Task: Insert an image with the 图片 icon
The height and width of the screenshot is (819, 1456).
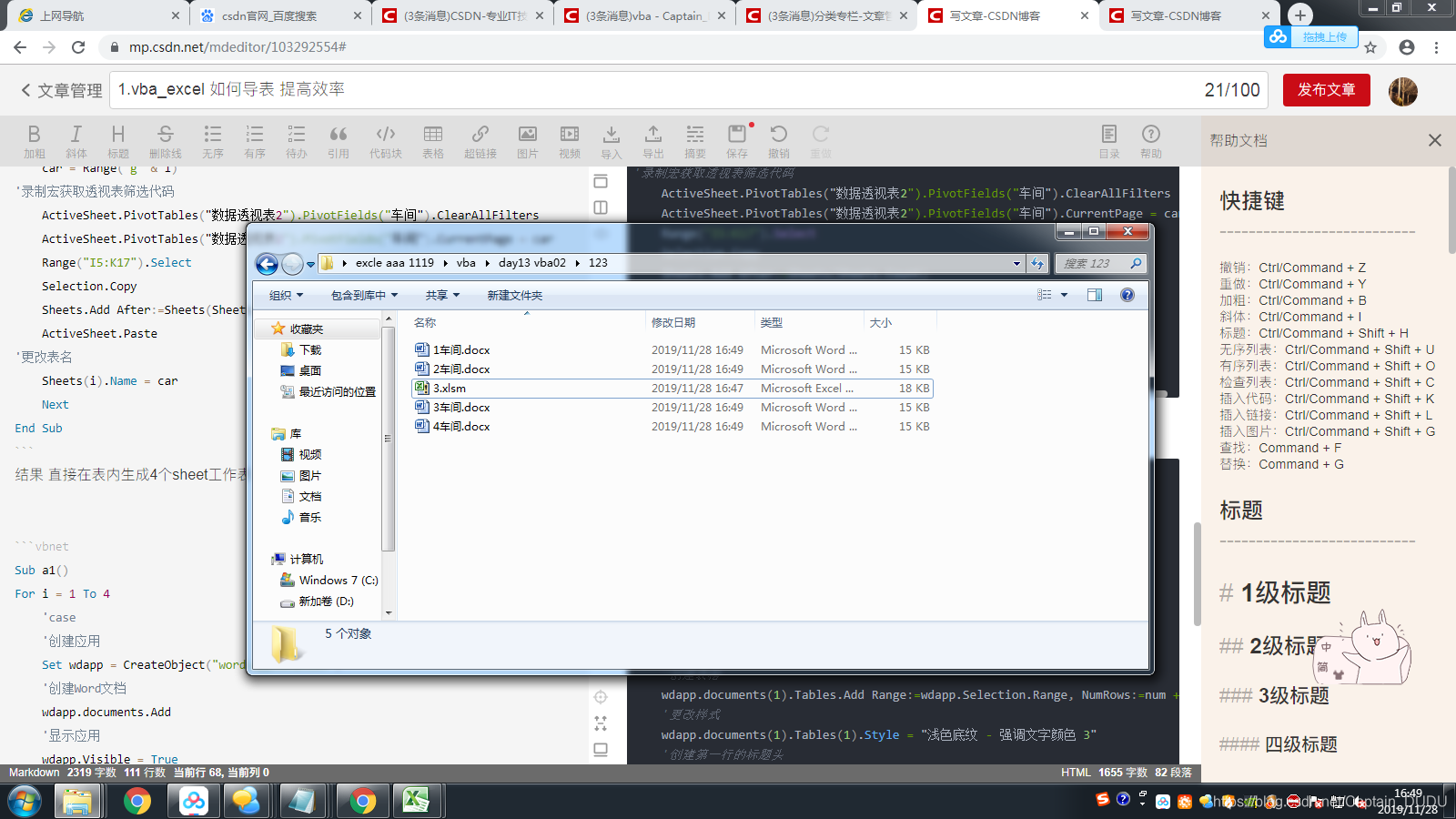Action: pyautogui.click(x=528, y=141)
